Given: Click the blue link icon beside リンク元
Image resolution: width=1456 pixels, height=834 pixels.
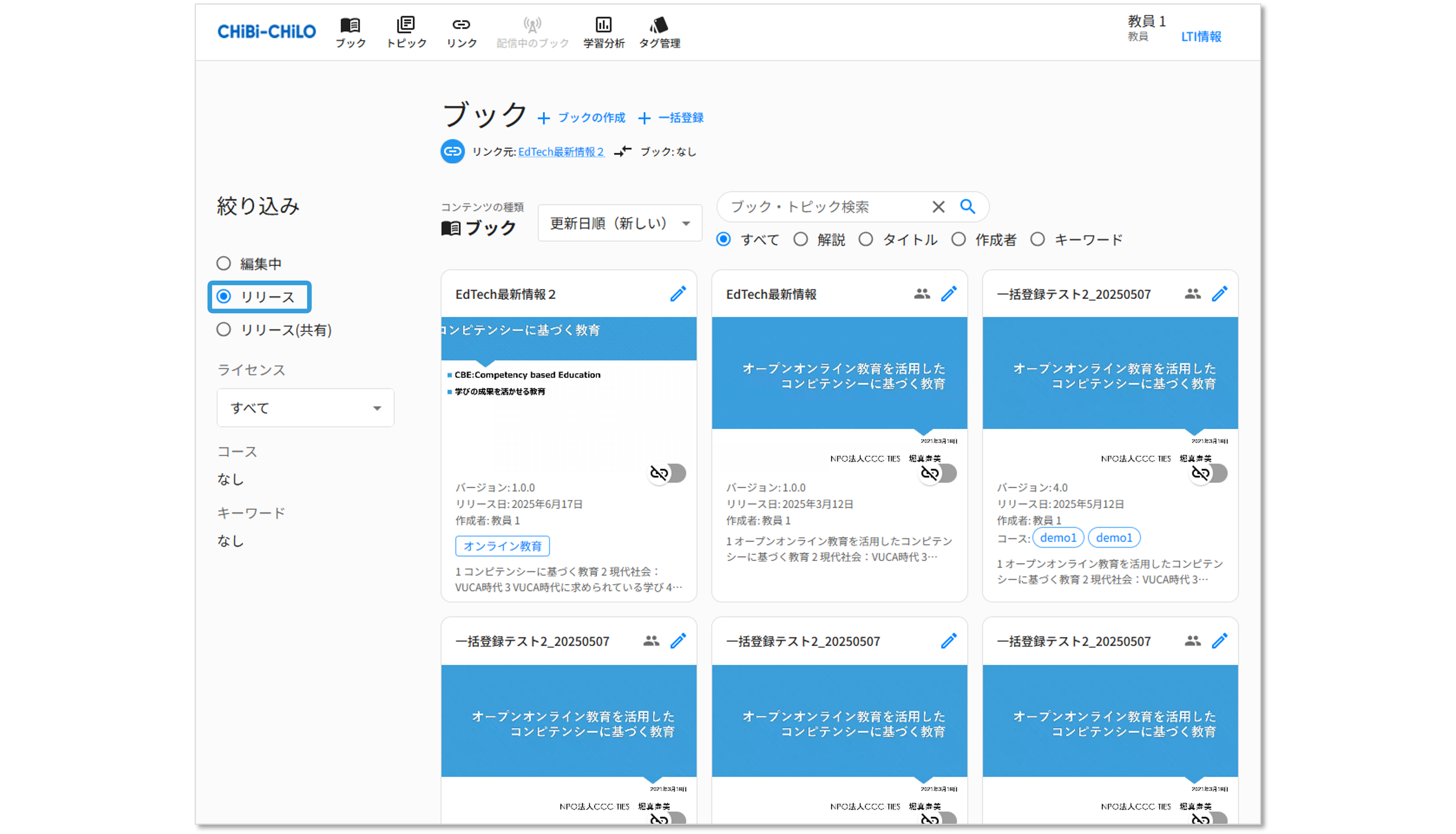Looking at the screenshot, I should (x=452, y=151).
